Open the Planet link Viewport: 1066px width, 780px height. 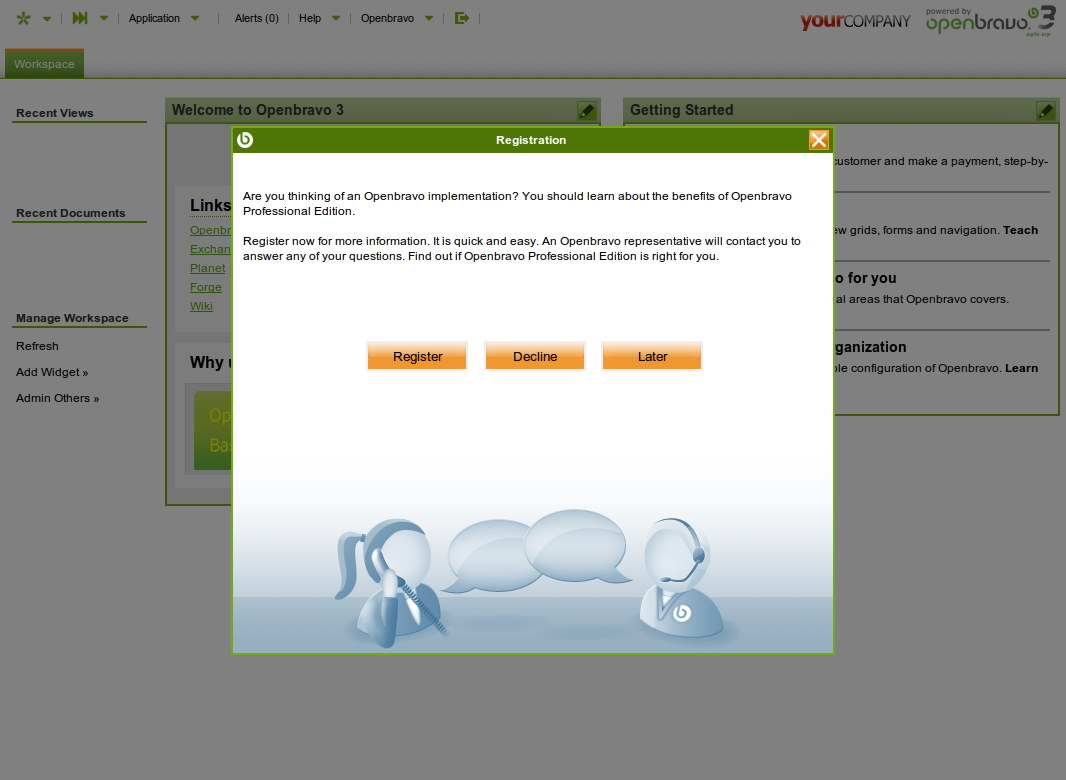[x=207, y=268]
